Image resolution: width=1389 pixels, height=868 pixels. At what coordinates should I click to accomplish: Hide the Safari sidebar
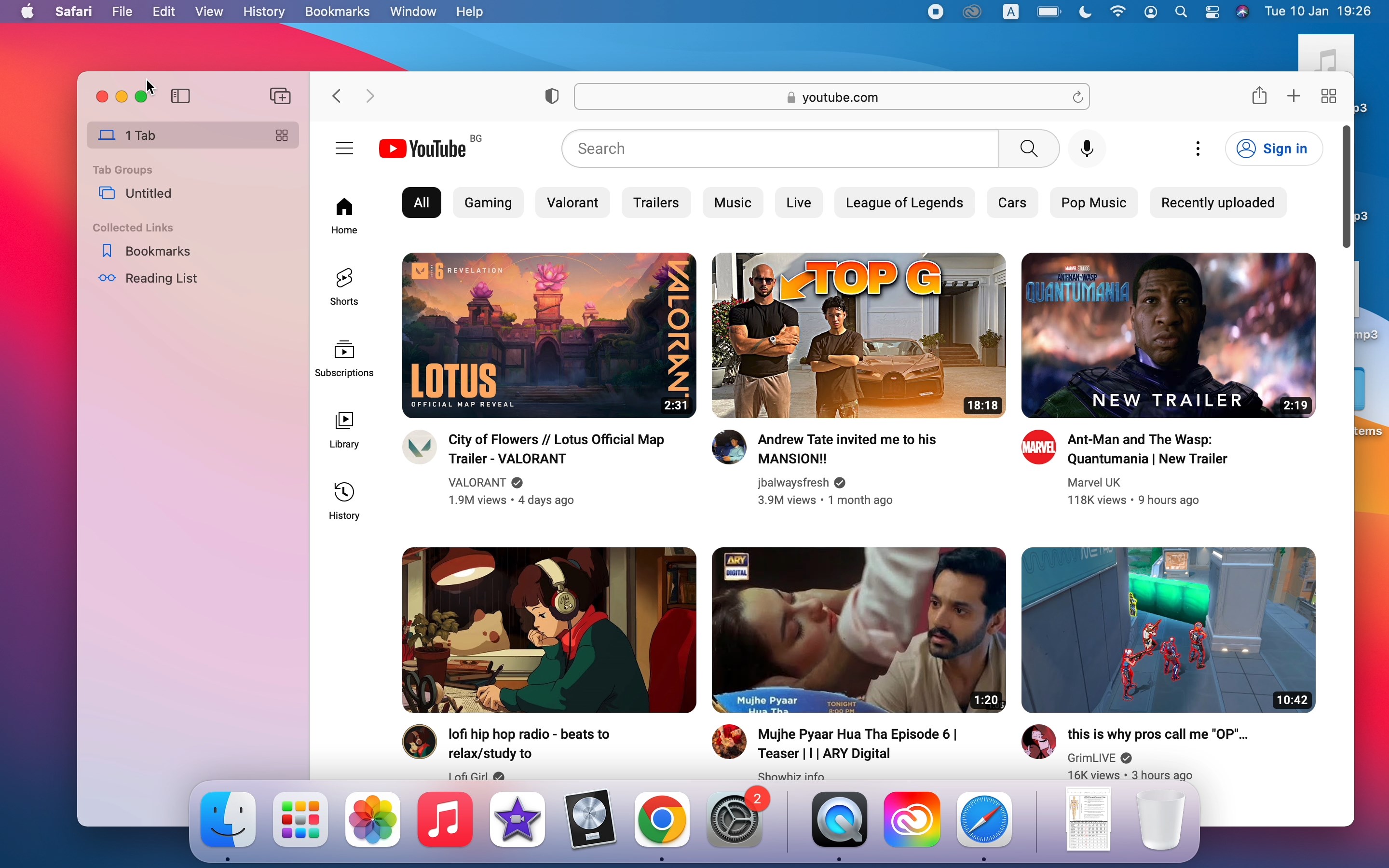click(181, 96)
